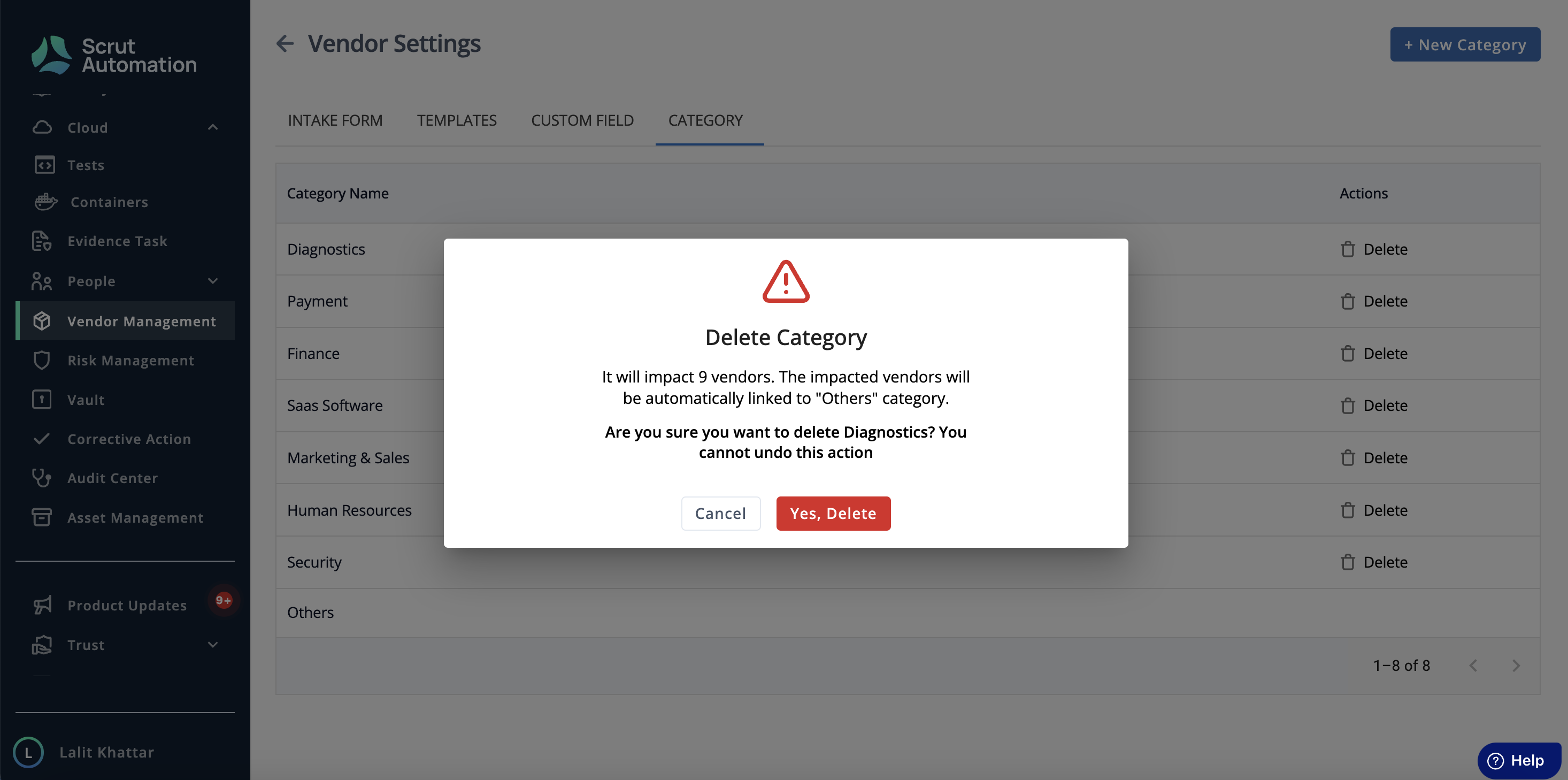The image size is (1568, 780).
Task: Select the Payment category name
Action: click(x=317, y=301)
